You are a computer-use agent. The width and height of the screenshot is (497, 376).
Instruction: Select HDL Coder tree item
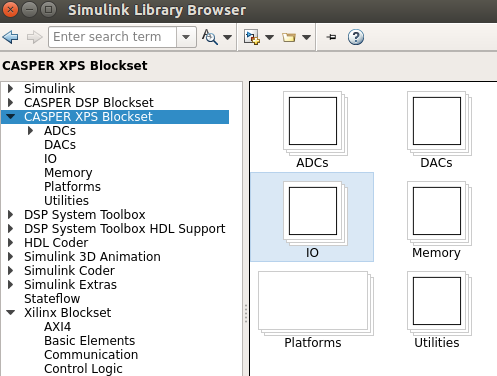click(56, 243)
